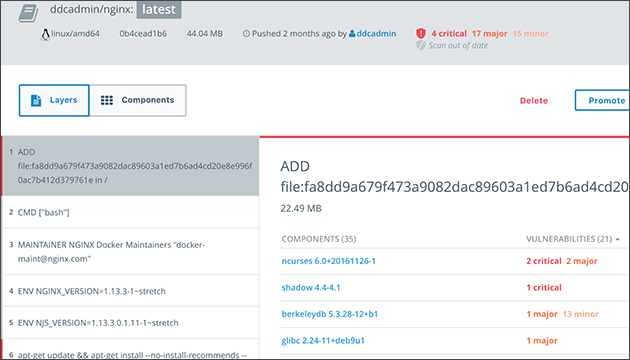630x360 pixels.
Task: Switch to the Layers tab
Action: point(54,100)
